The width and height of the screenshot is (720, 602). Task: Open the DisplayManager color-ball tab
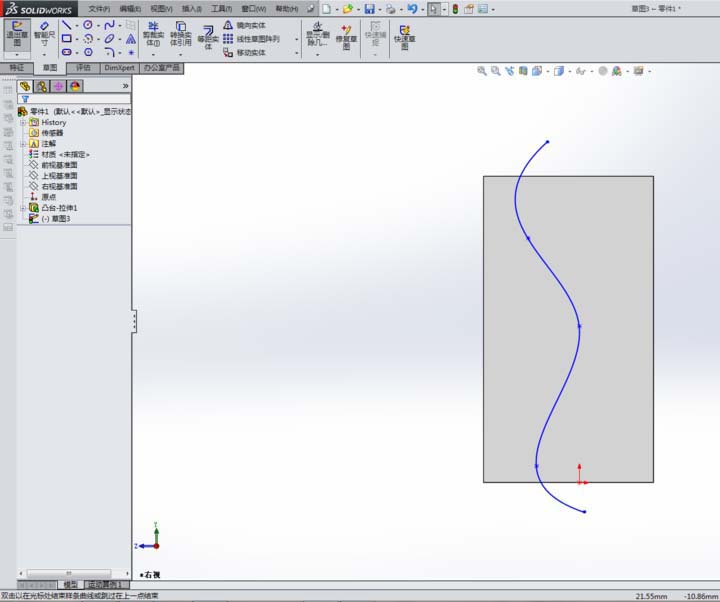click(75, 86)
